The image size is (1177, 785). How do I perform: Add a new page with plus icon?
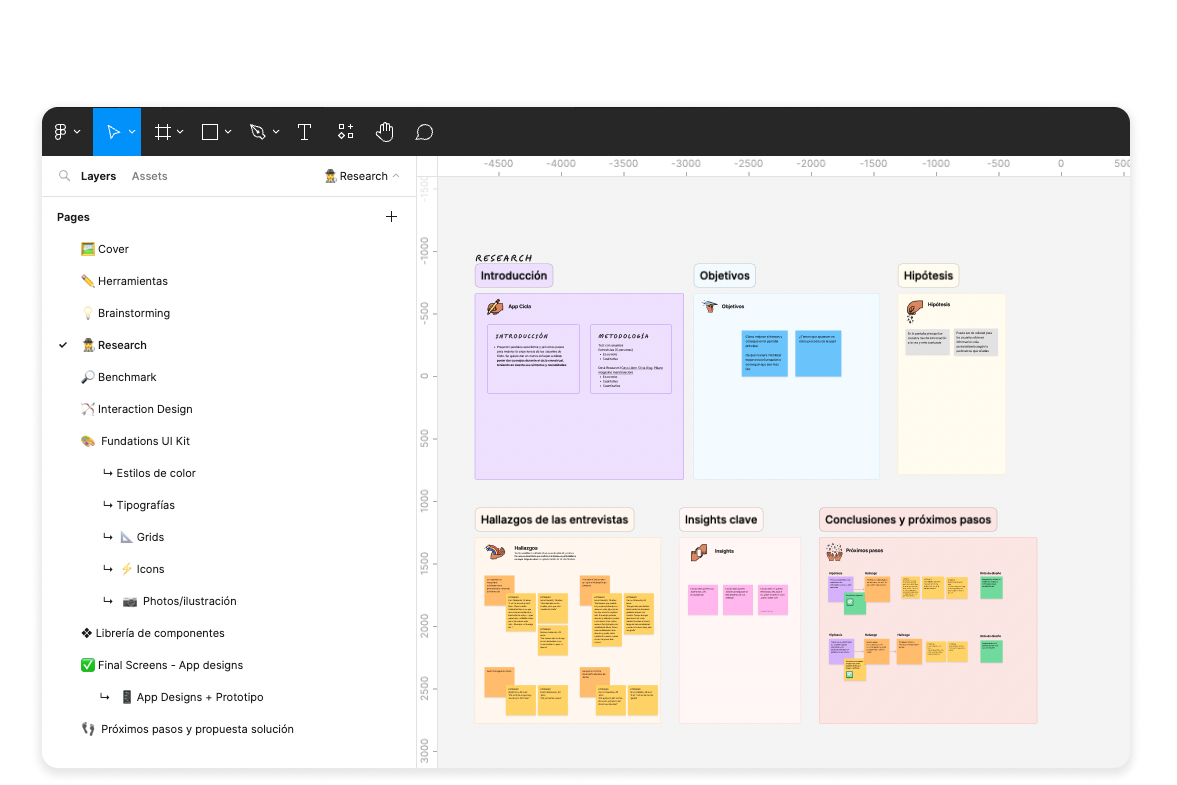(x=391, y=217)
